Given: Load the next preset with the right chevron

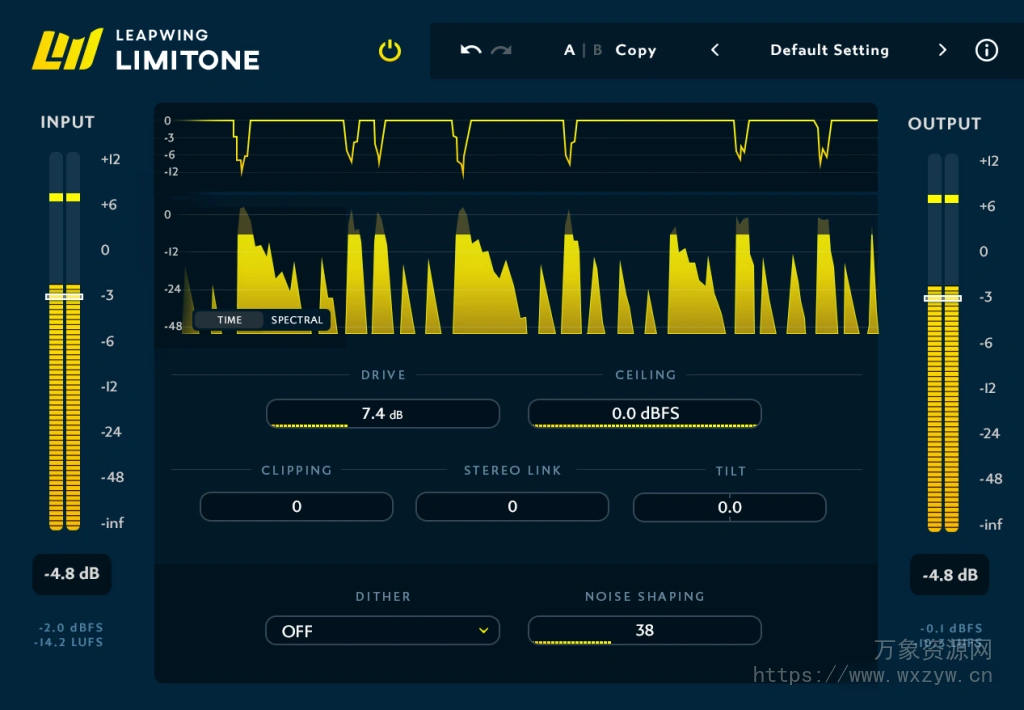Looking at the screenshot, I should click(942, 50).
